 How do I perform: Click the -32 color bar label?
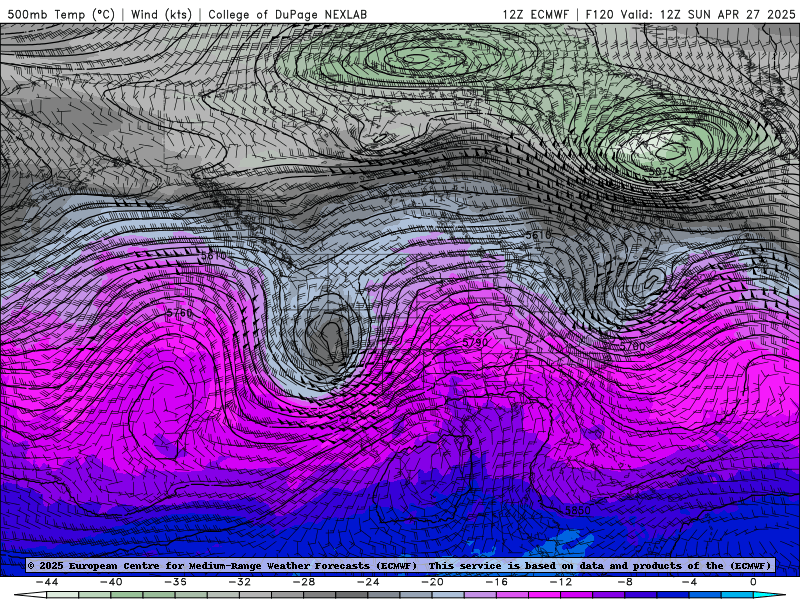[x=239, y=582]
